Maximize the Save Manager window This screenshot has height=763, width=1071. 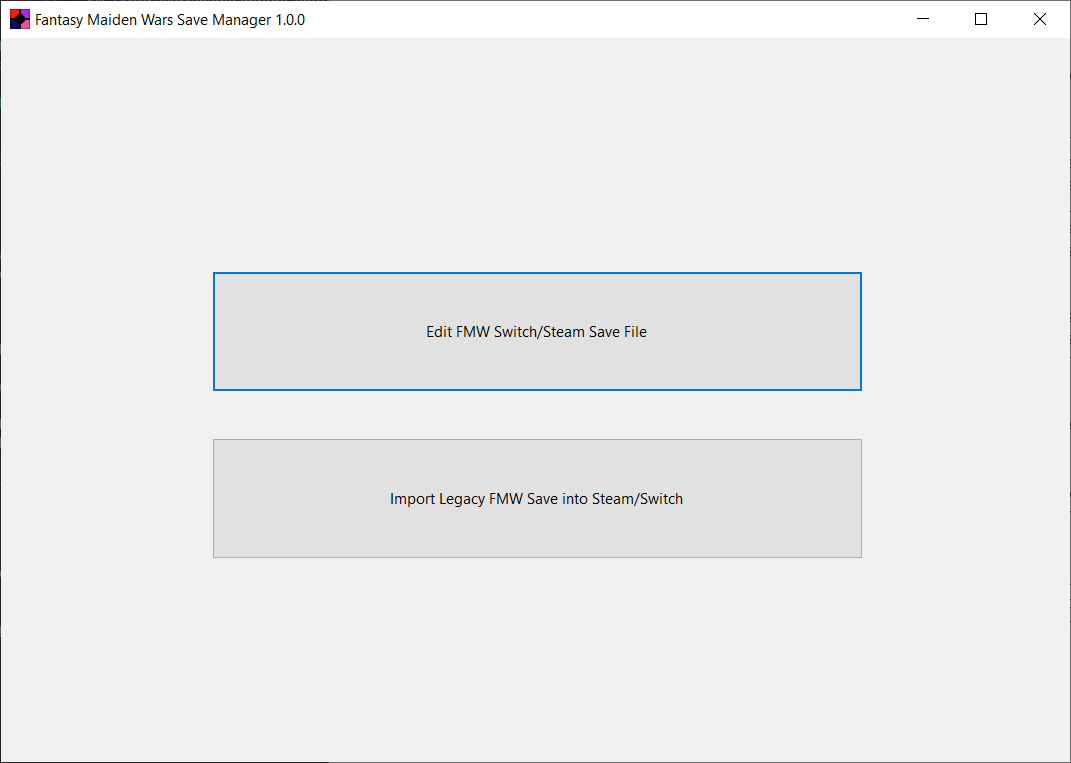[x=981, y=19]
